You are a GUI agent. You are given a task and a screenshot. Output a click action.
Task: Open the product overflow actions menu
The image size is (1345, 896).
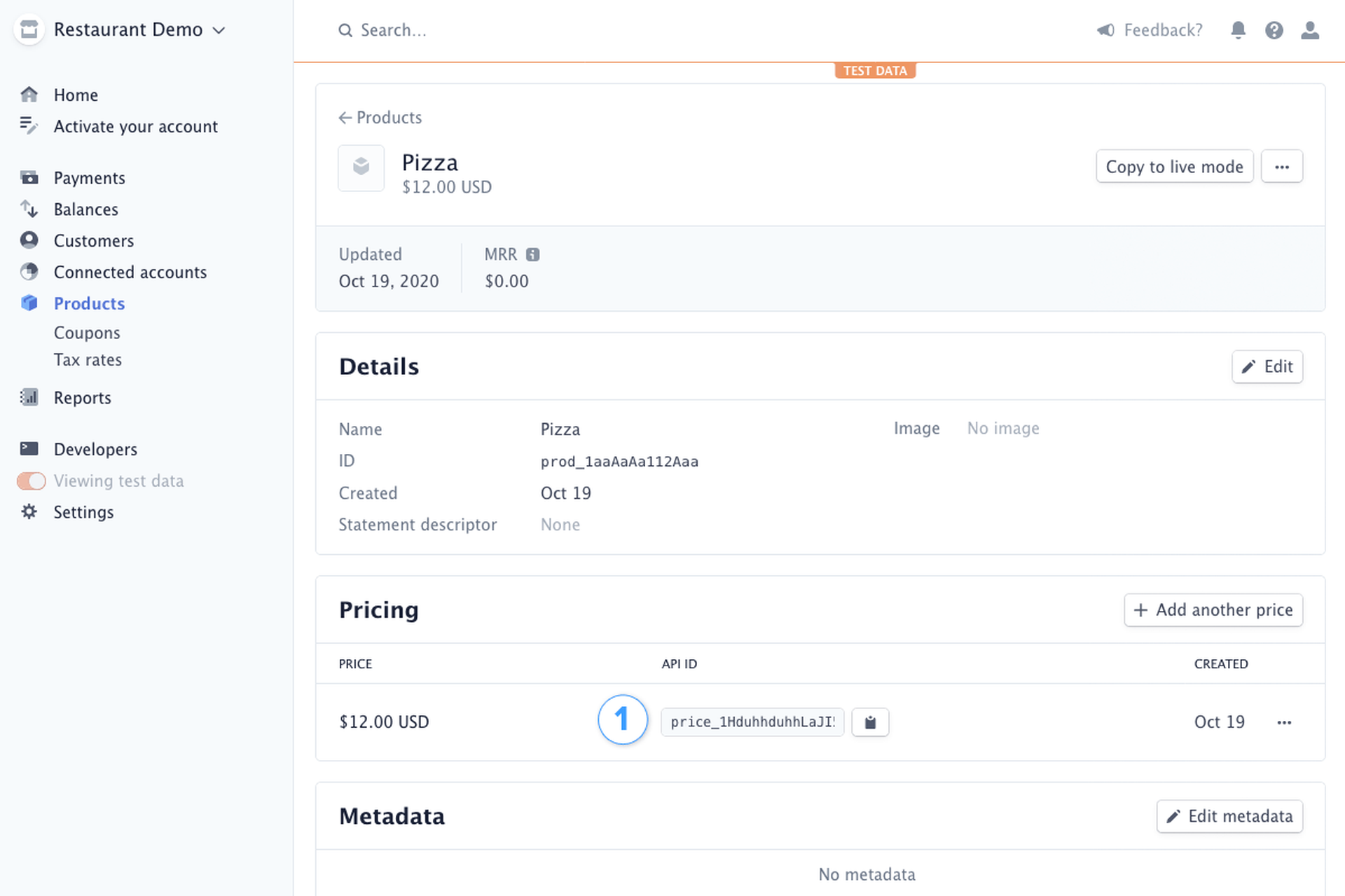[1282, 166]
